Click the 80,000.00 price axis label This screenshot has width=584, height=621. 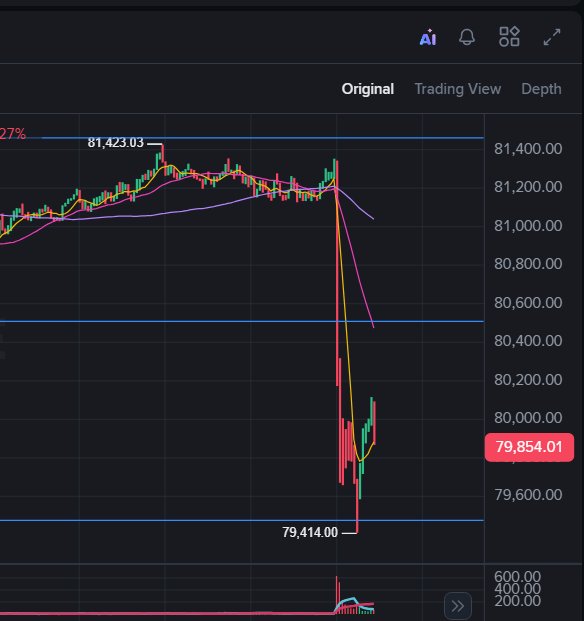coord(528,418)
